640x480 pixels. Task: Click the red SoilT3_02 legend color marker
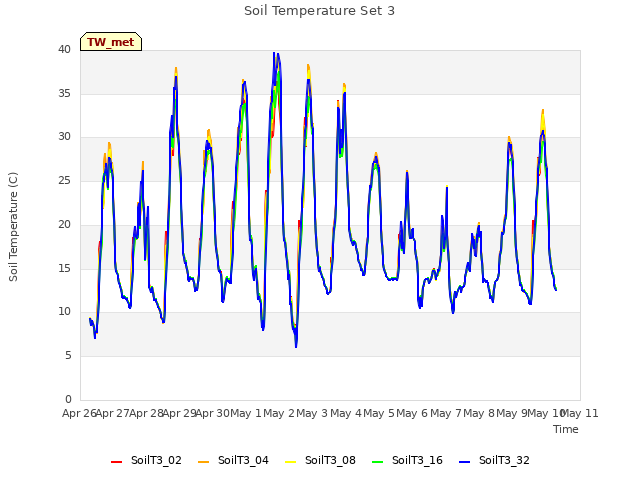pos(116,462)
